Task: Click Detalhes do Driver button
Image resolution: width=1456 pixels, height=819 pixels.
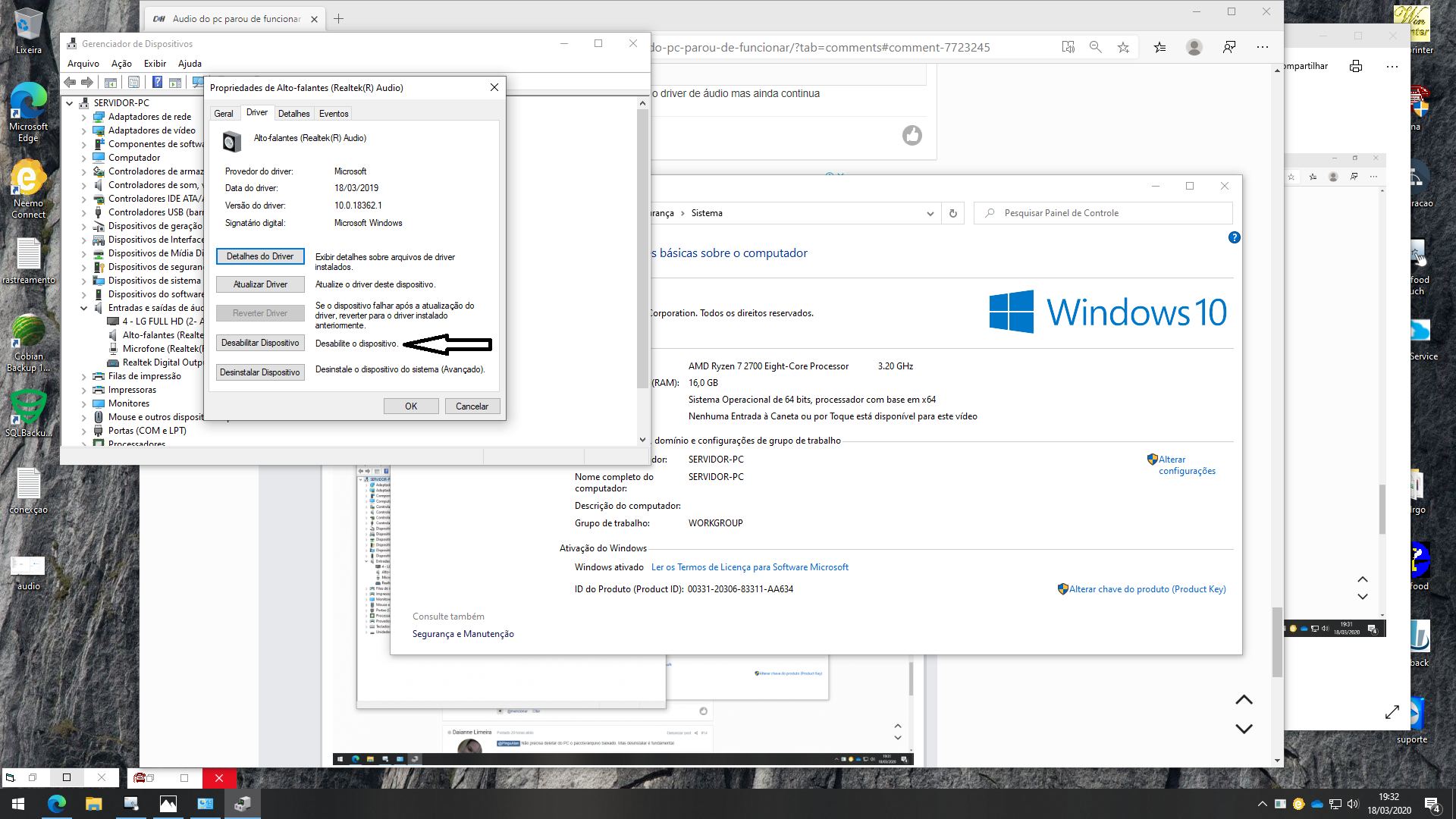Action: (260, 256)
